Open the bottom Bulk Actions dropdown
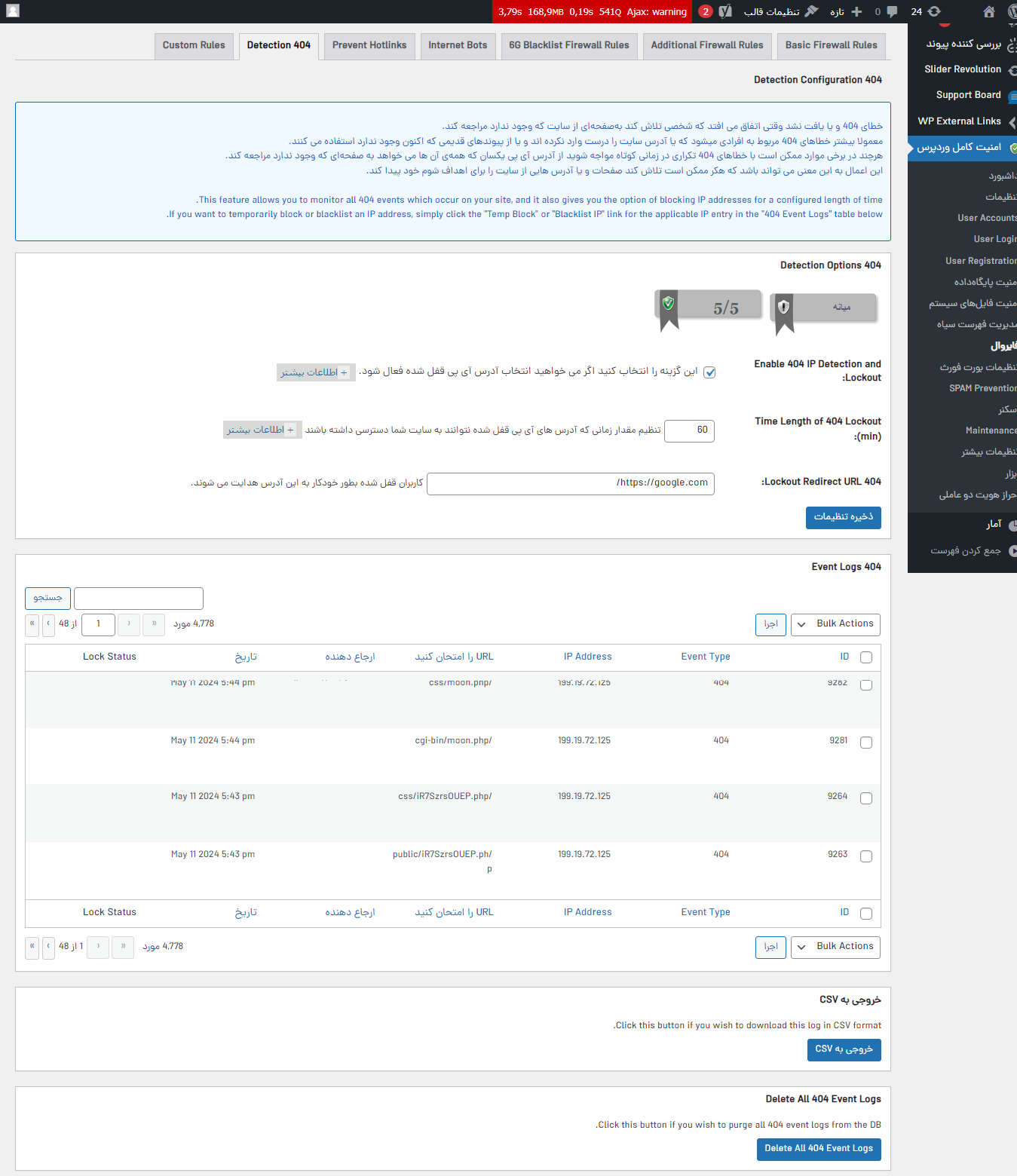Screen dimensions: 1017x1176 pos(835,947)
